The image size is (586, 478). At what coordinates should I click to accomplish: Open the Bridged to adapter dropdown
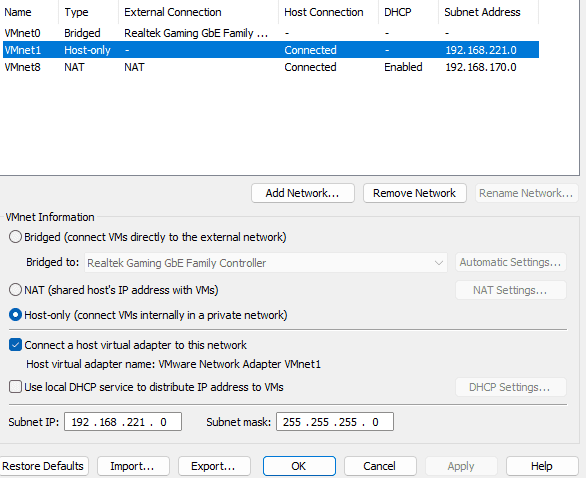266,263
